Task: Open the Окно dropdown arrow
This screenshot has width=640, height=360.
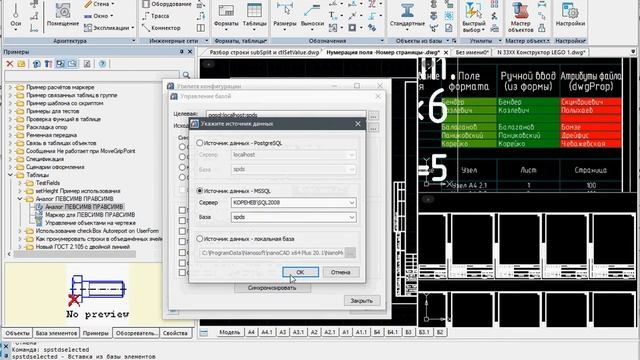Action: pos(112,16)
